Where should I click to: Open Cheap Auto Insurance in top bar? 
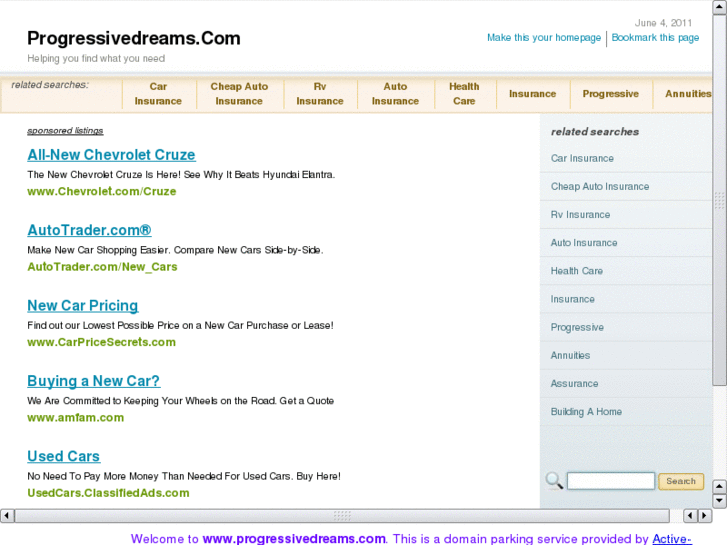239,94
